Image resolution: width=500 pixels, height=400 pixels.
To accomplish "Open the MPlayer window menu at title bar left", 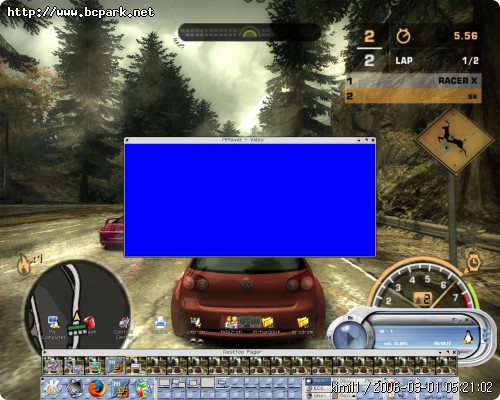I will point(127,140).
